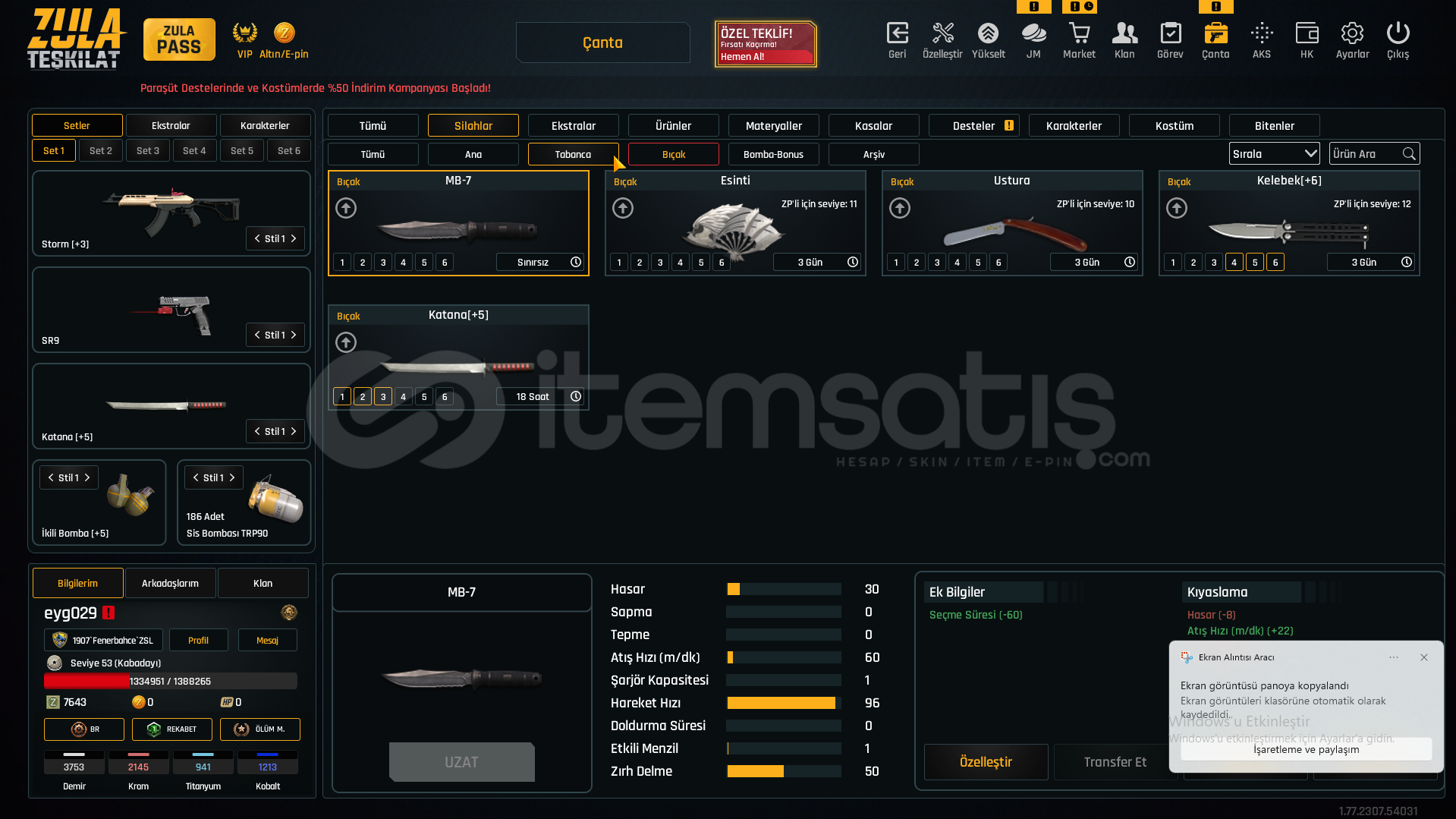Viewport: 1456px width, 819px height.
Task: Toggle set slot 3 on Esinti card
Action: pyautogui.click(x=660, y=263)
